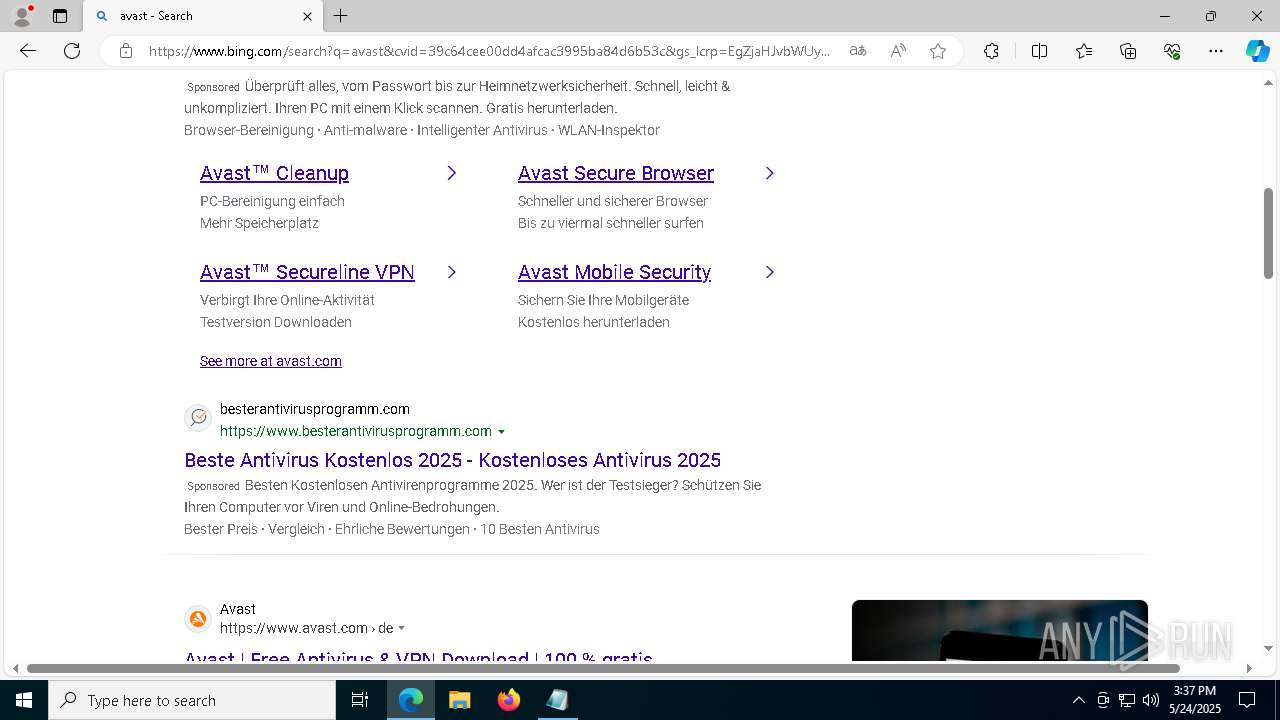Click https://www.besterantivirusprogramm.com green URL

pyautogui.click(x=356, y=431)
